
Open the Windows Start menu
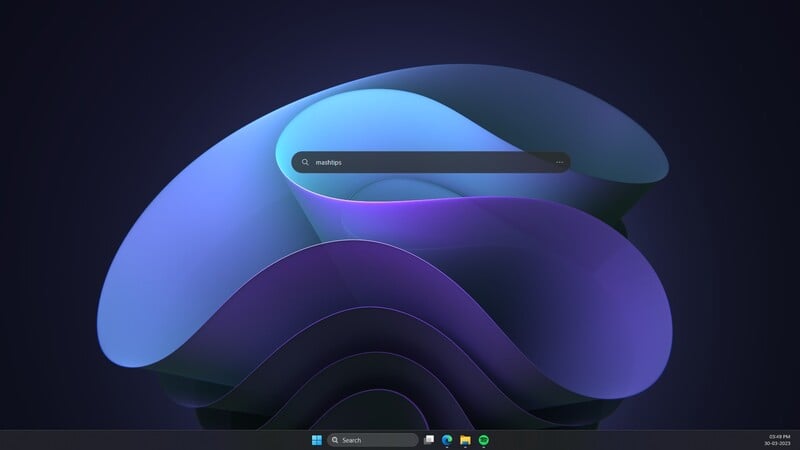[317, 440]
